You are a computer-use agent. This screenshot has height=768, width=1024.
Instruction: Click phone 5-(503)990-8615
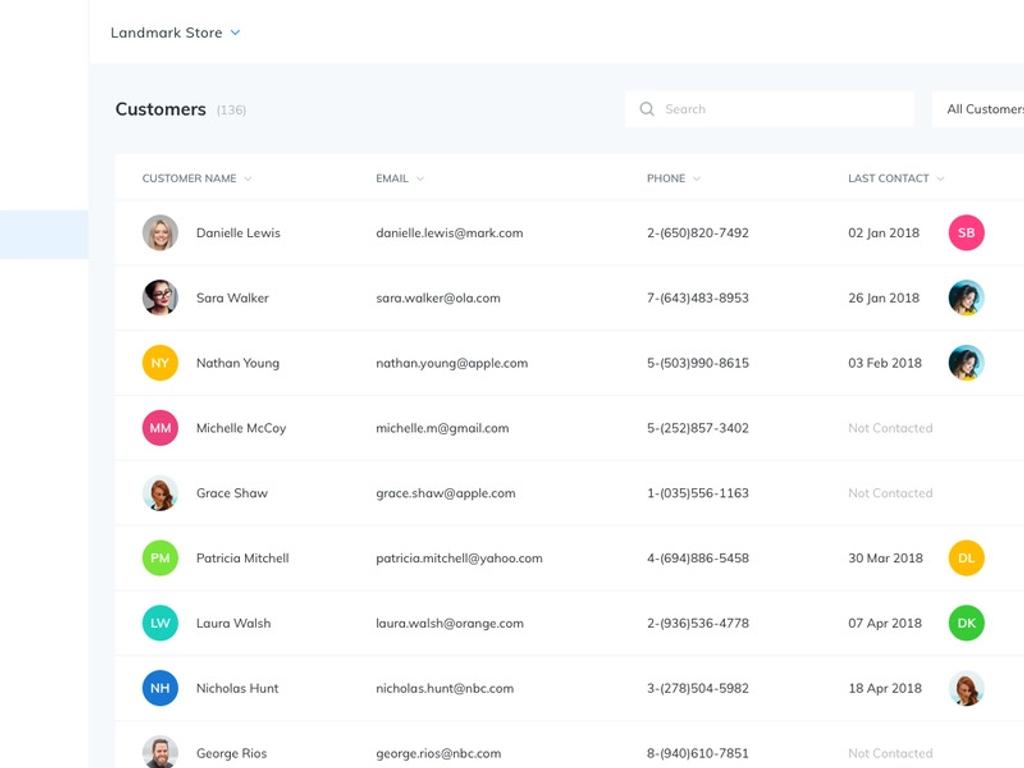coord(697,363)
